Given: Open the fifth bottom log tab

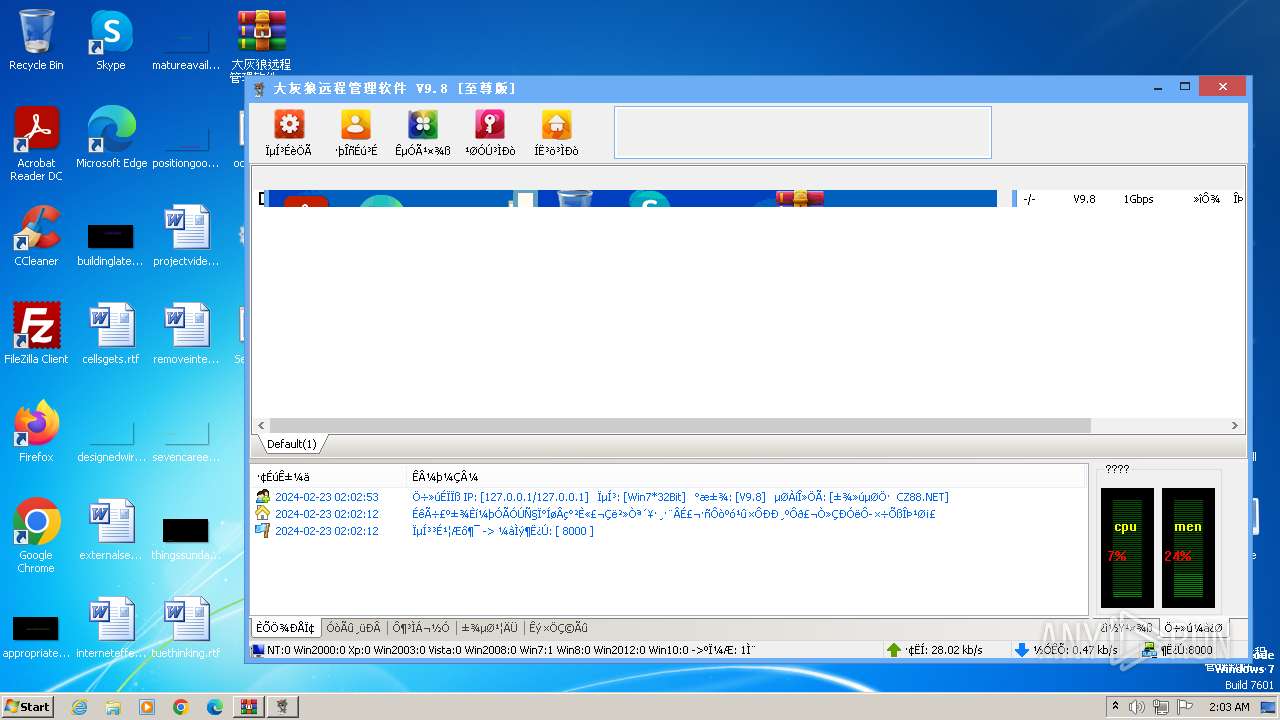Looking at the screenshot, I should (x=558, y=628).
